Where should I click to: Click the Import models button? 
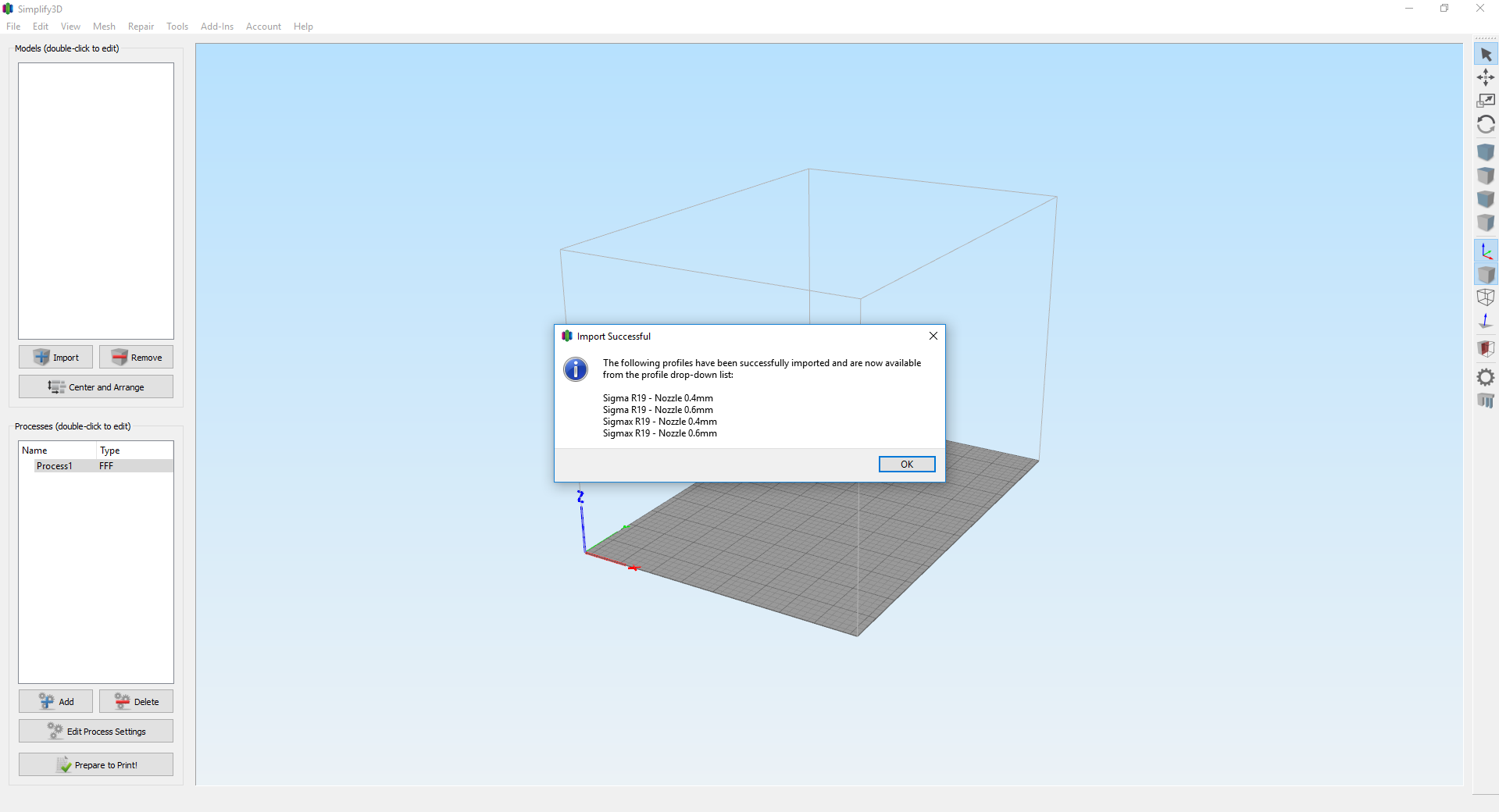55,358
